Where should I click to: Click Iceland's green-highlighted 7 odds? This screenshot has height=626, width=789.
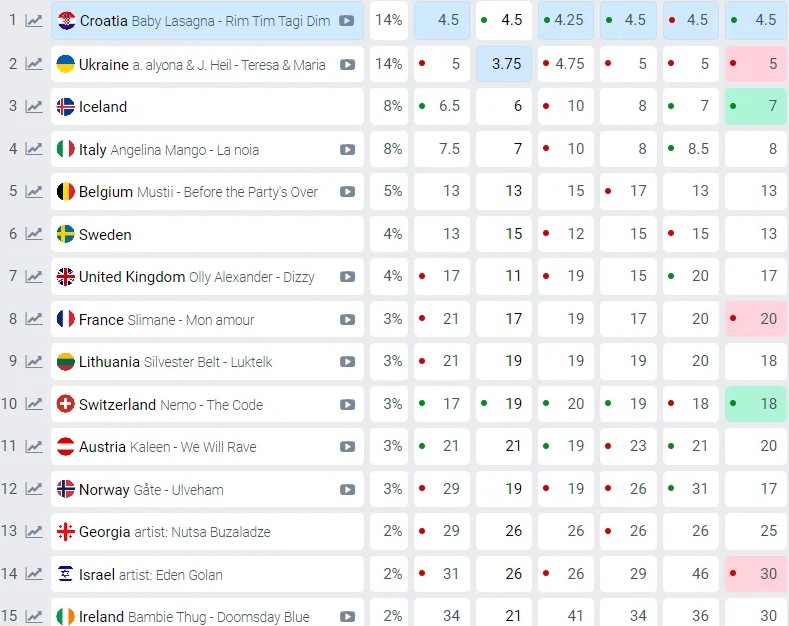pyautogui.click(x=755, y=106)
